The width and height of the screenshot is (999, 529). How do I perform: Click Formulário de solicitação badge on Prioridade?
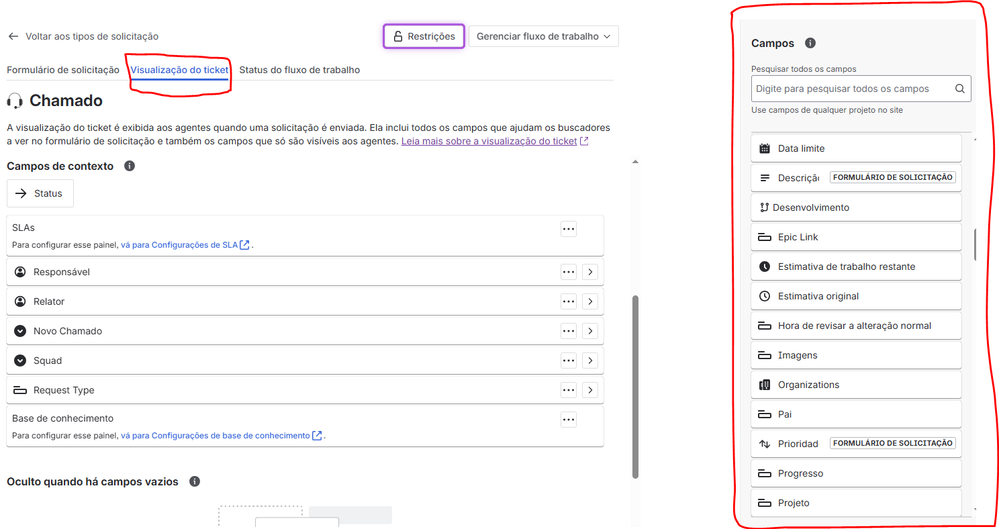click(893, 443)
